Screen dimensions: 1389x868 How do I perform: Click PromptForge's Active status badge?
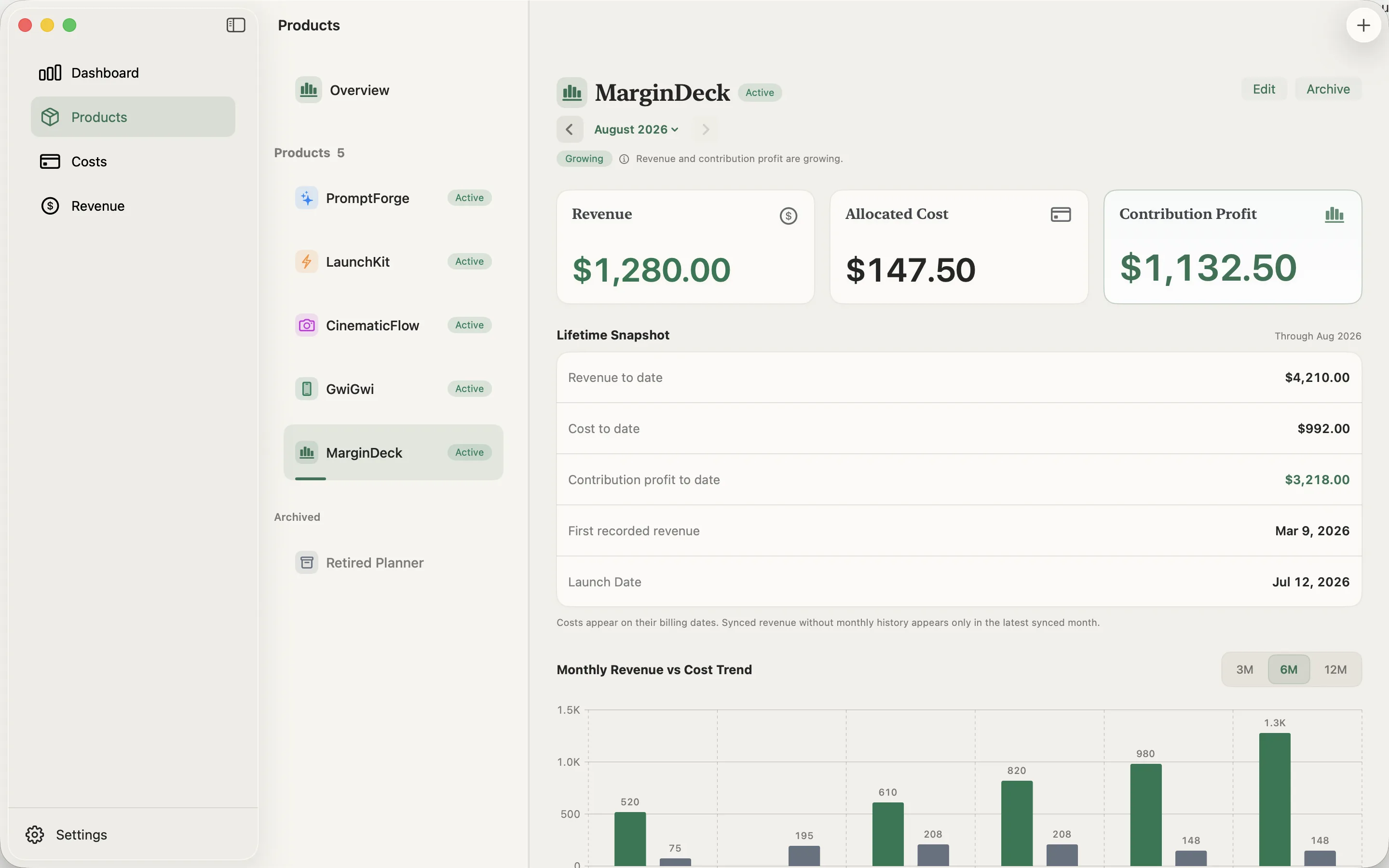(x=469, y=198)
